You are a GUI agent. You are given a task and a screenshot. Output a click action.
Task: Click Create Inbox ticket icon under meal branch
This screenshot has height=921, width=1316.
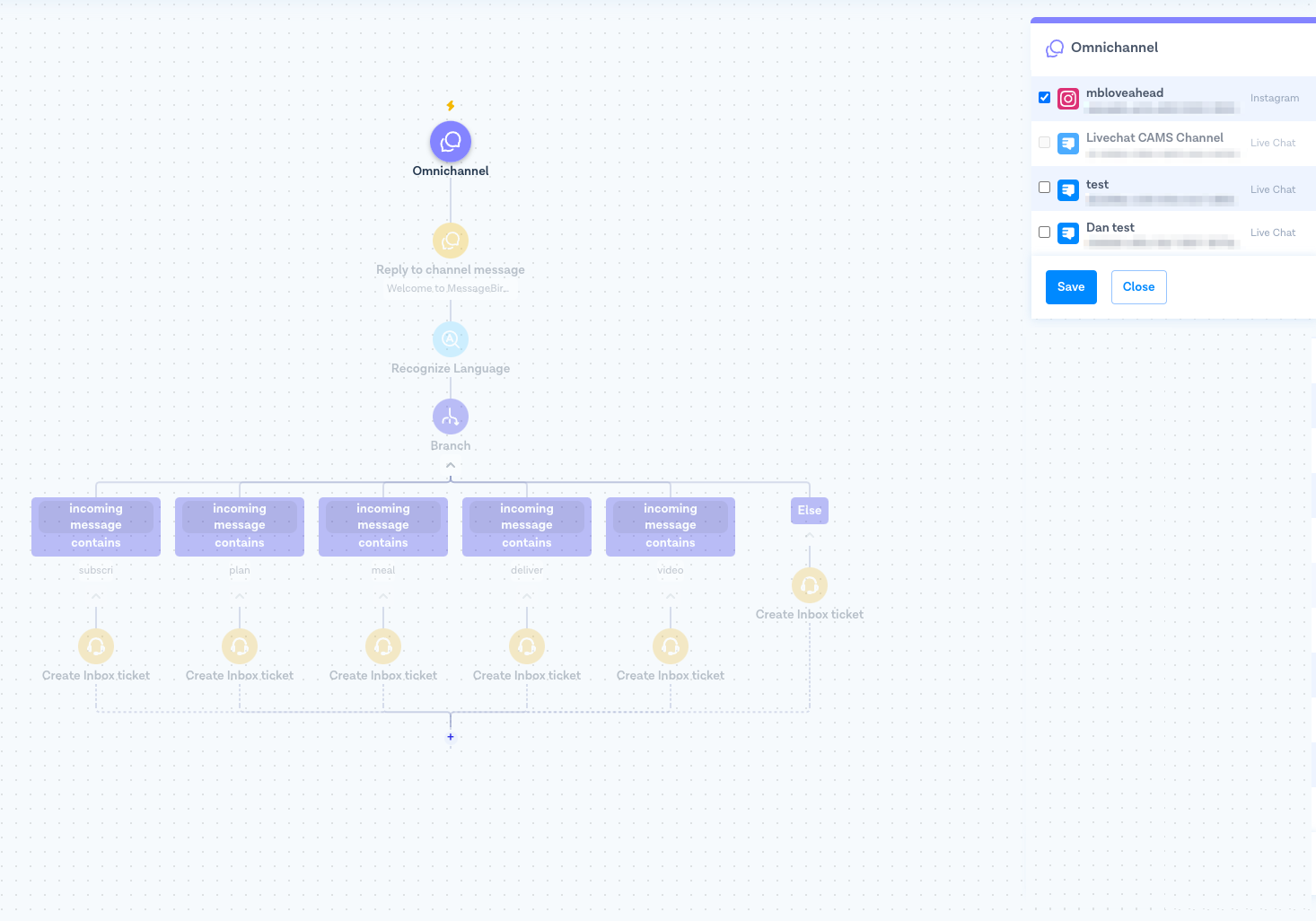[383, 646]
